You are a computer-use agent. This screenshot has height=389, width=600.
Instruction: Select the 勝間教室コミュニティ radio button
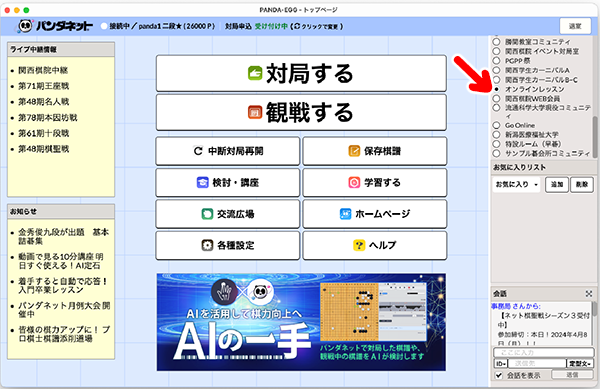click(496, 42)
